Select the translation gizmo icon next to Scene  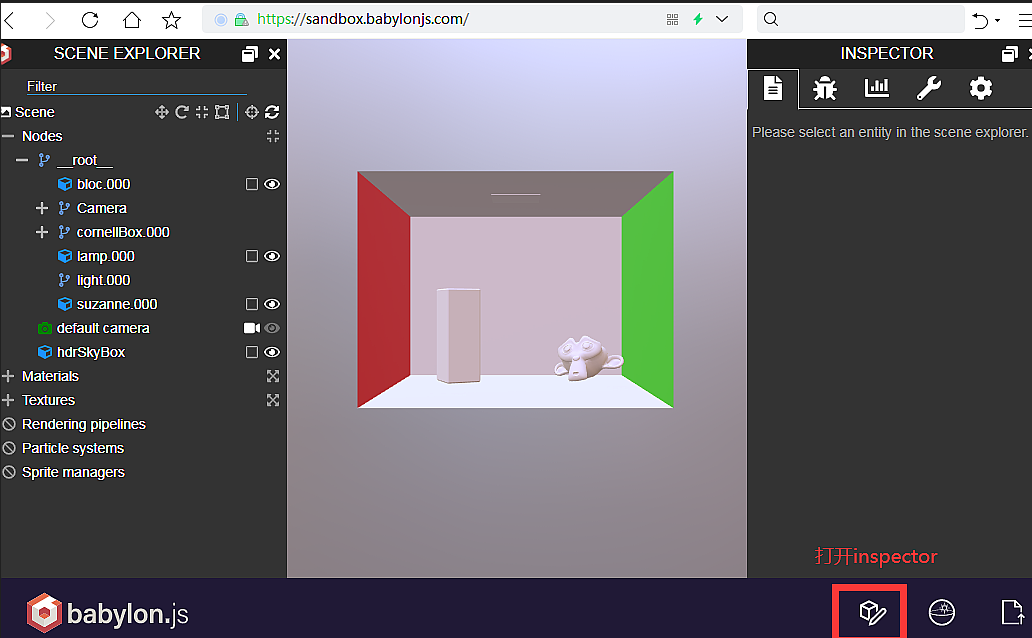click(162, 111)
